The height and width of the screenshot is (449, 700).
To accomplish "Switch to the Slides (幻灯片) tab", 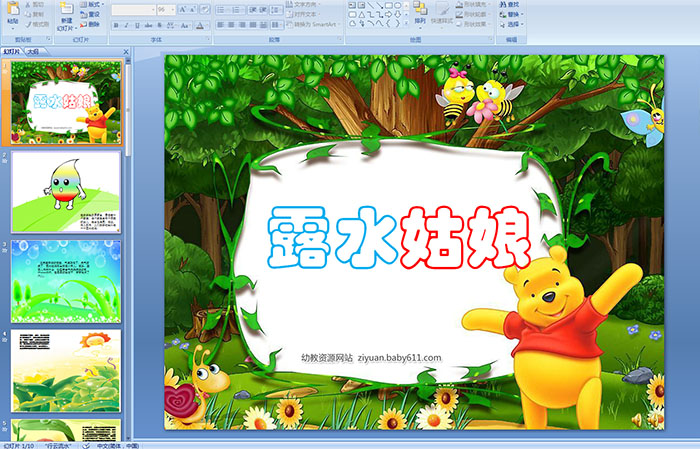I will [12, 50].
